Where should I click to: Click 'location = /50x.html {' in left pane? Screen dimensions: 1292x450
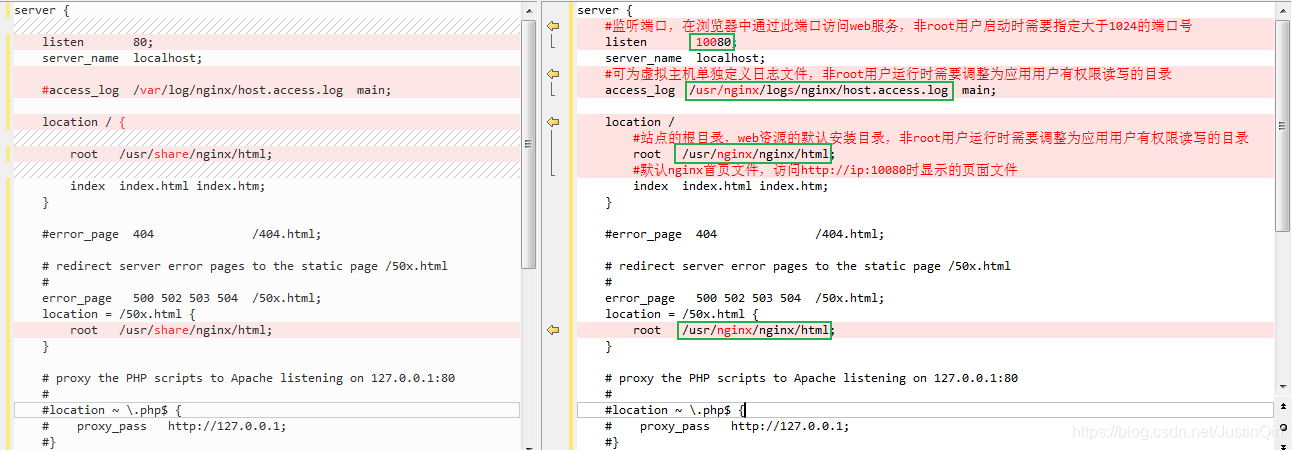pos(119,314)
